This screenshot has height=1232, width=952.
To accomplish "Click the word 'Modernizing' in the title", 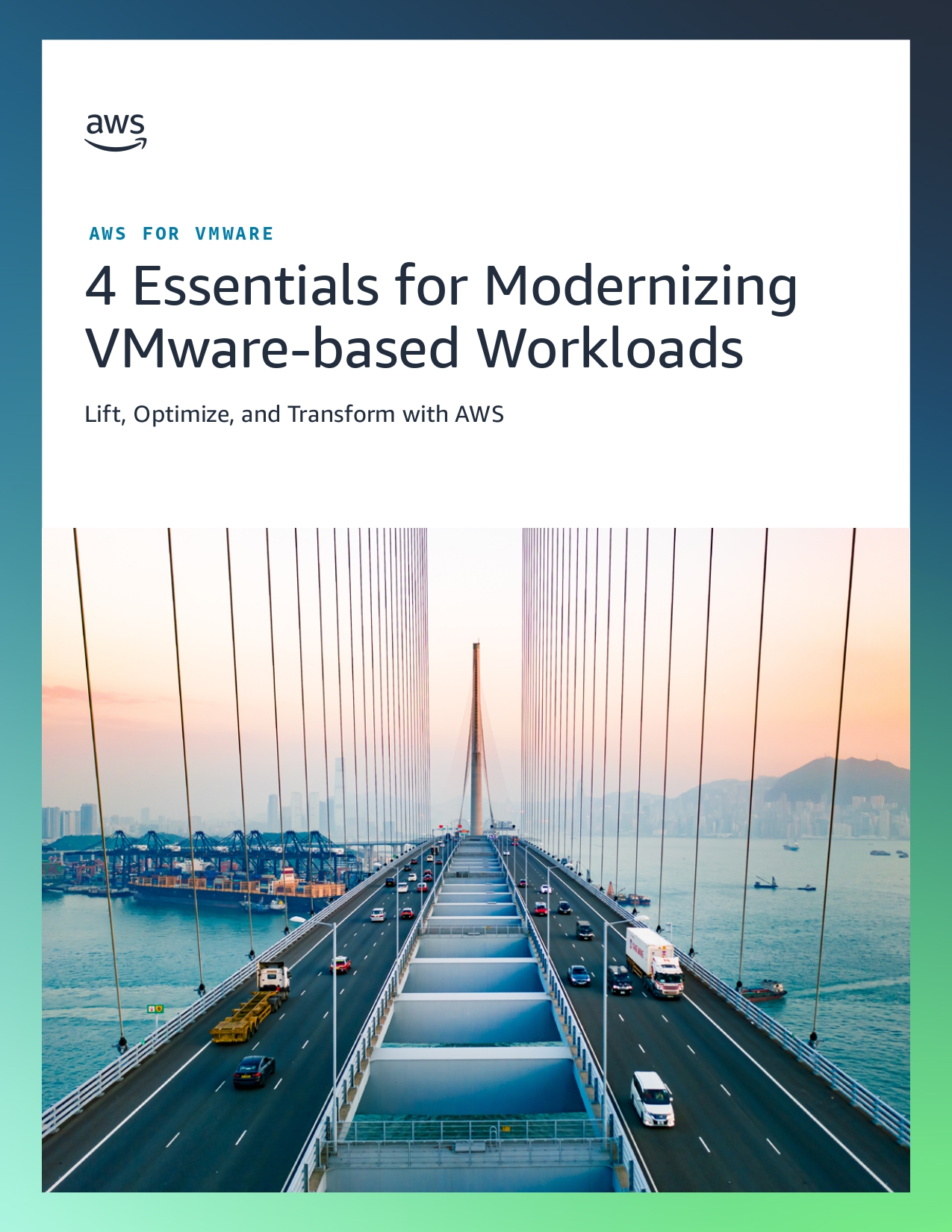I will (641, 286).
